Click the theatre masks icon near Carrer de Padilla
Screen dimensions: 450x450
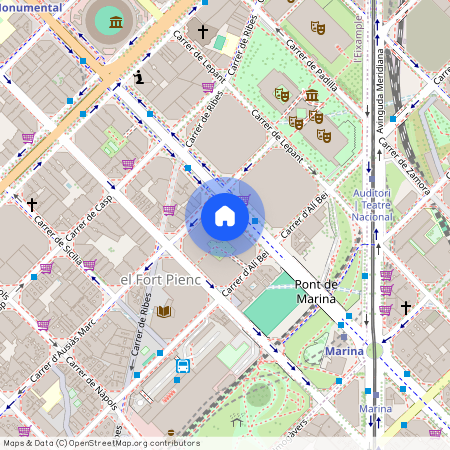coord(318,27)
